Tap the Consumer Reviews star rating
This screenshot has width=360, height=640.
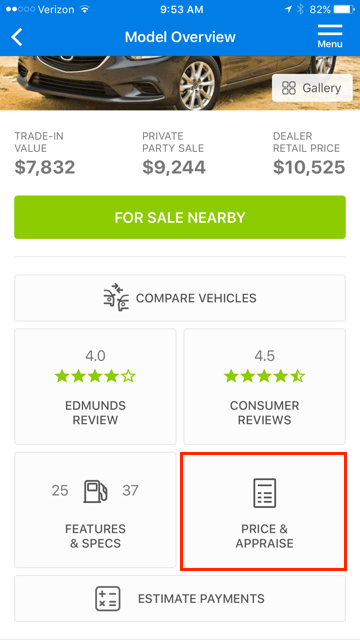click(x=264, y=376)
